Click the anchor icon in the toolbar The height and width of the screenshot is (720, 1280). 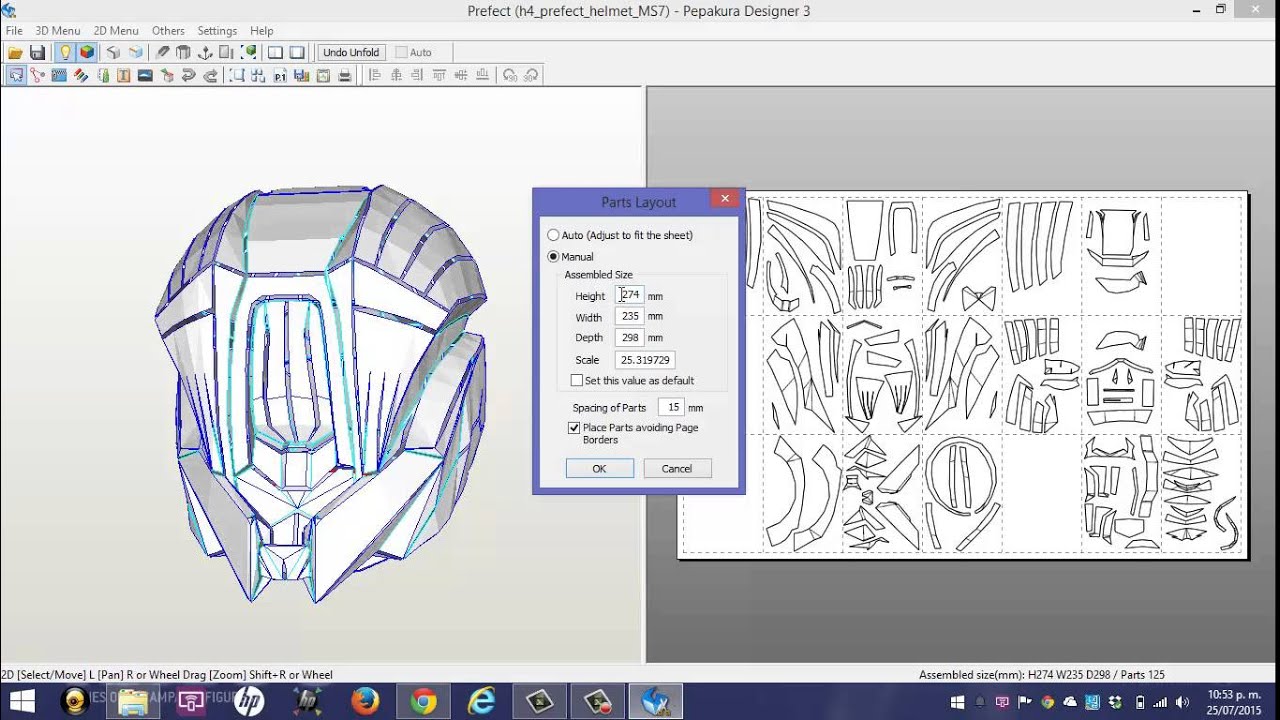coord(205,52)
